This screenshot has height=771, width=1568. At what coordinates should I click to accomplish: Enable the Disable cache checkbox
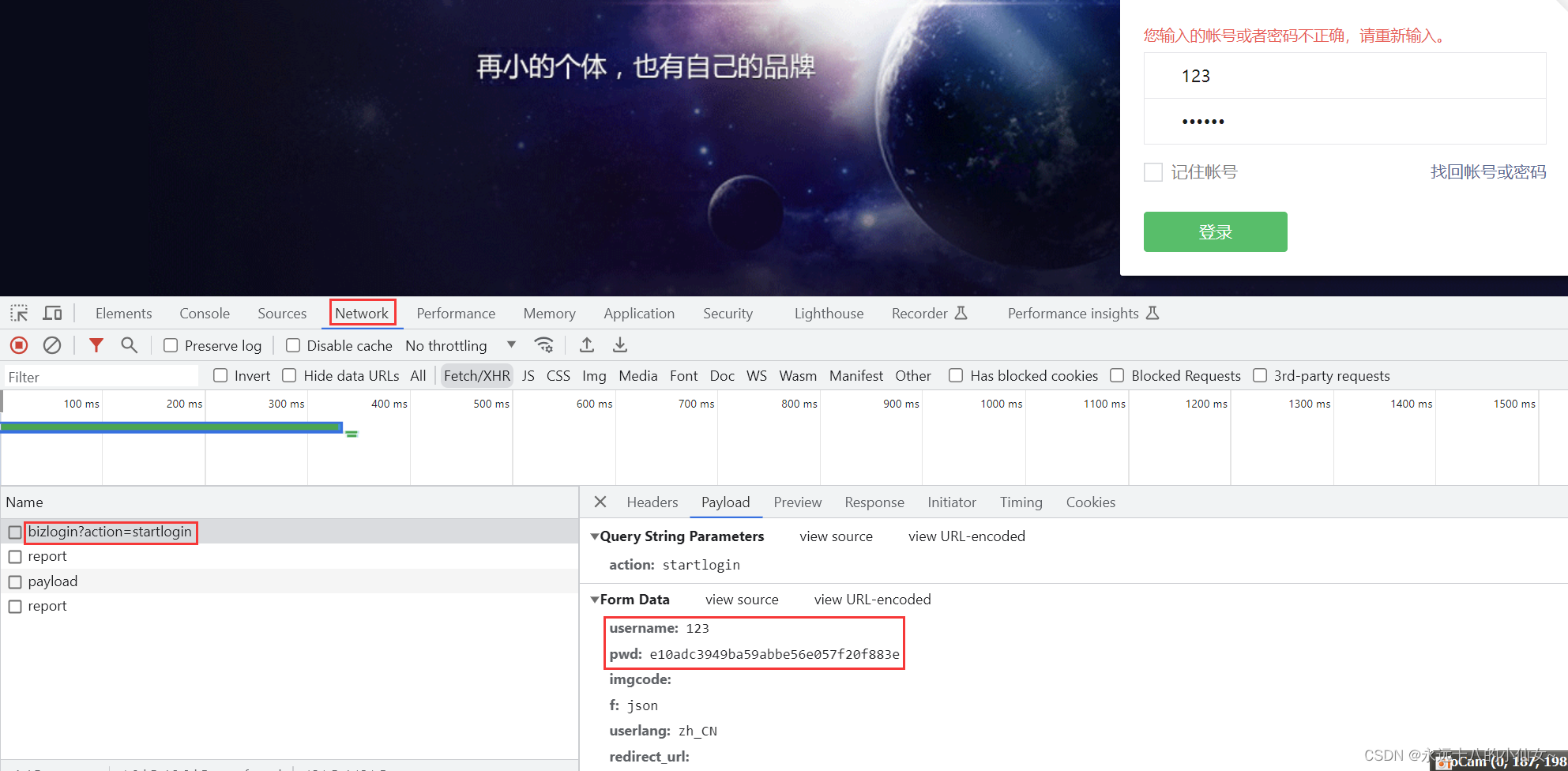pos(292,345)
